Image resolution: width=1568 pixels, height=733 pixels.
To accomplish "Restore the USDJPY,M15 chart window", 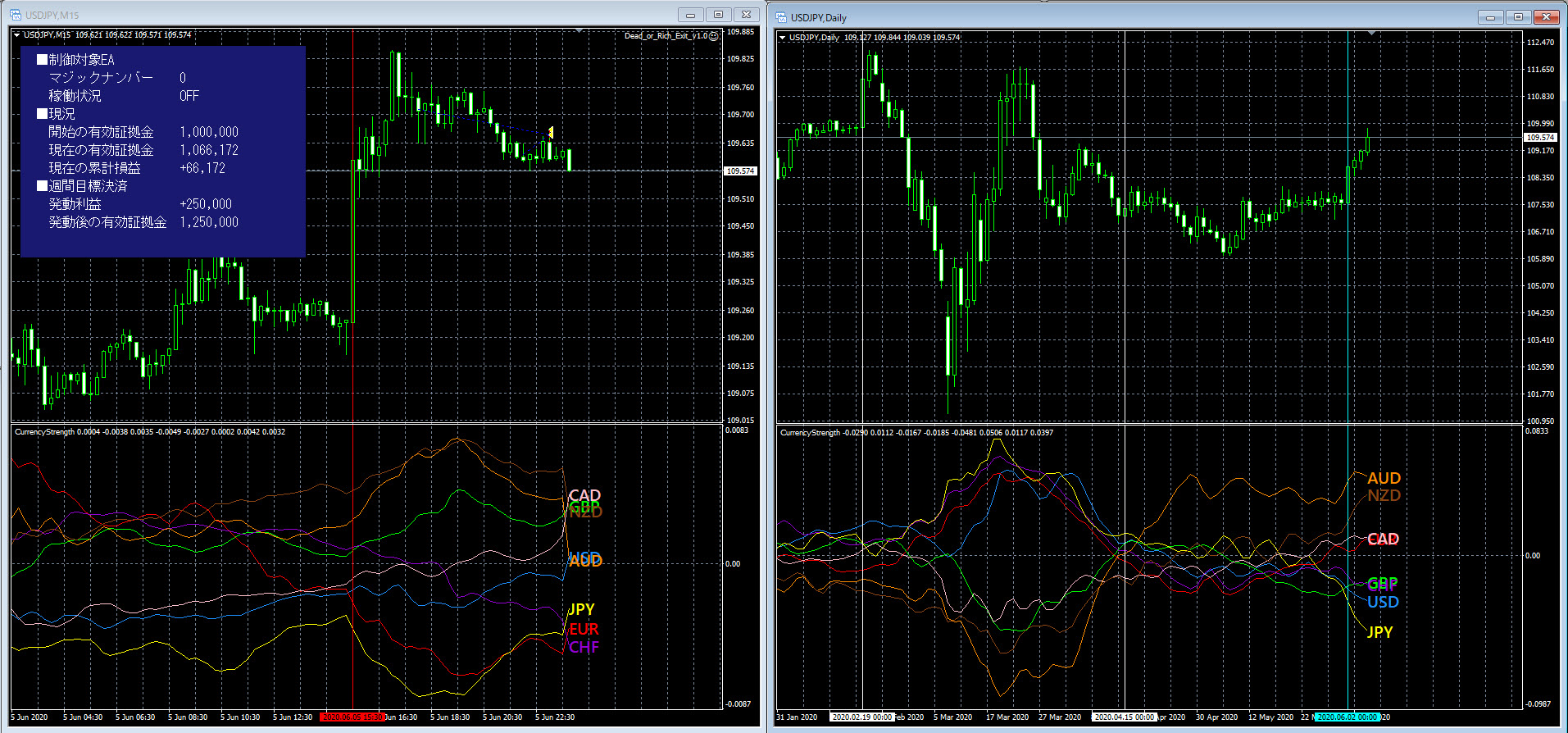I will click(718, 15).
